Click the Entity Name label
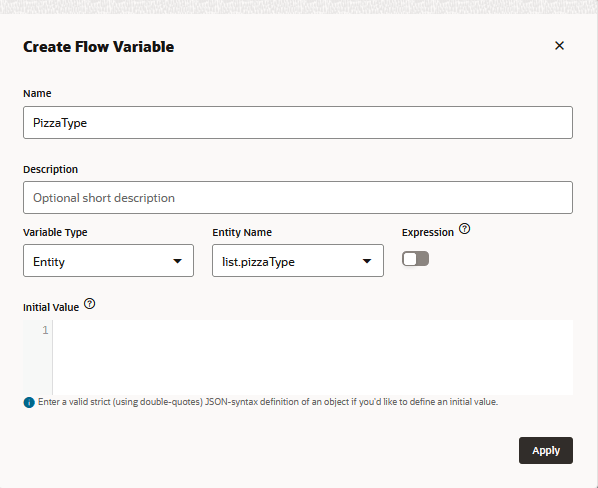 coord(242,232)
